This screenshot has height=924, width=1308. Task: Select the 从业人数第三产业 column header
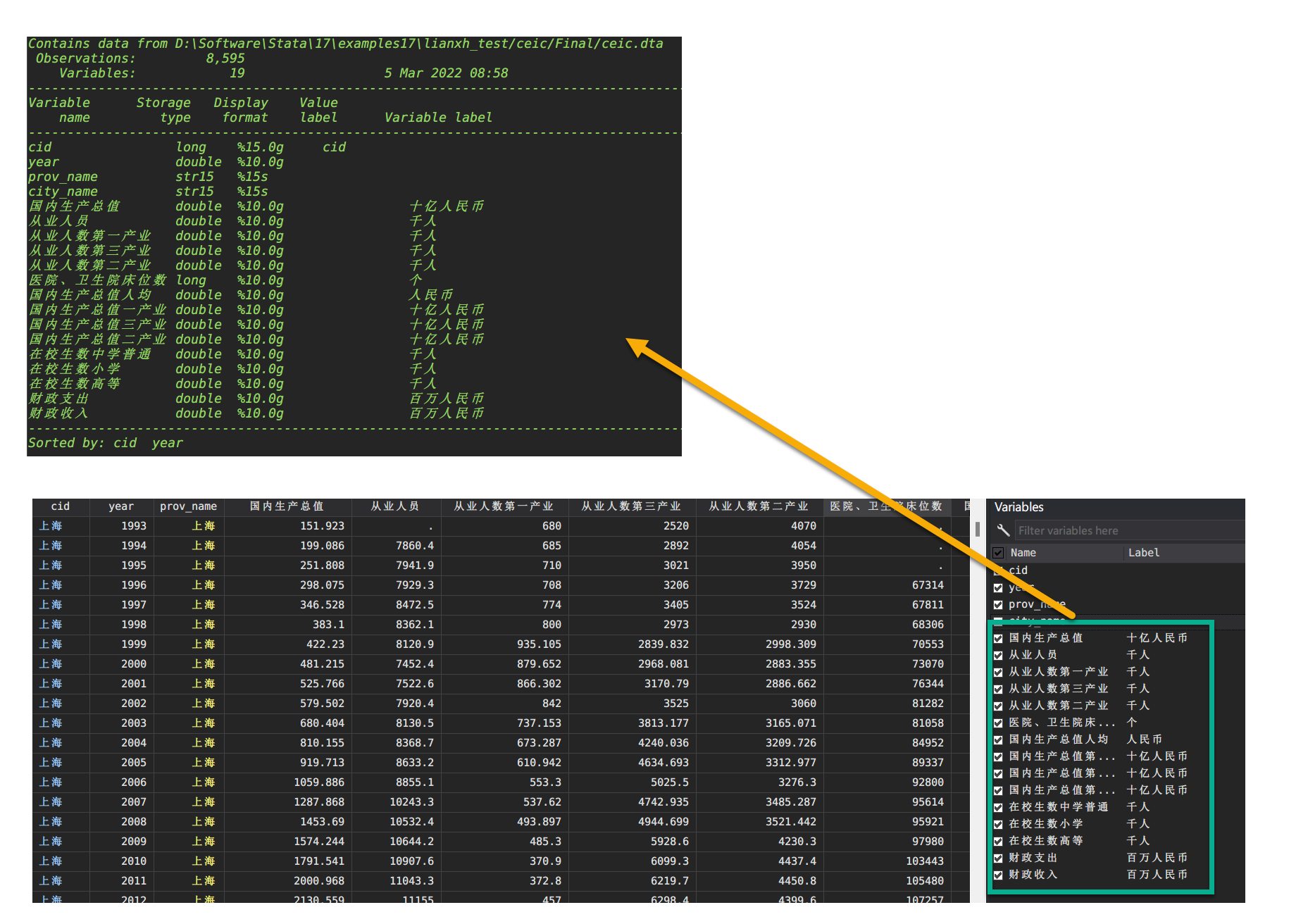tap(630, 506)
